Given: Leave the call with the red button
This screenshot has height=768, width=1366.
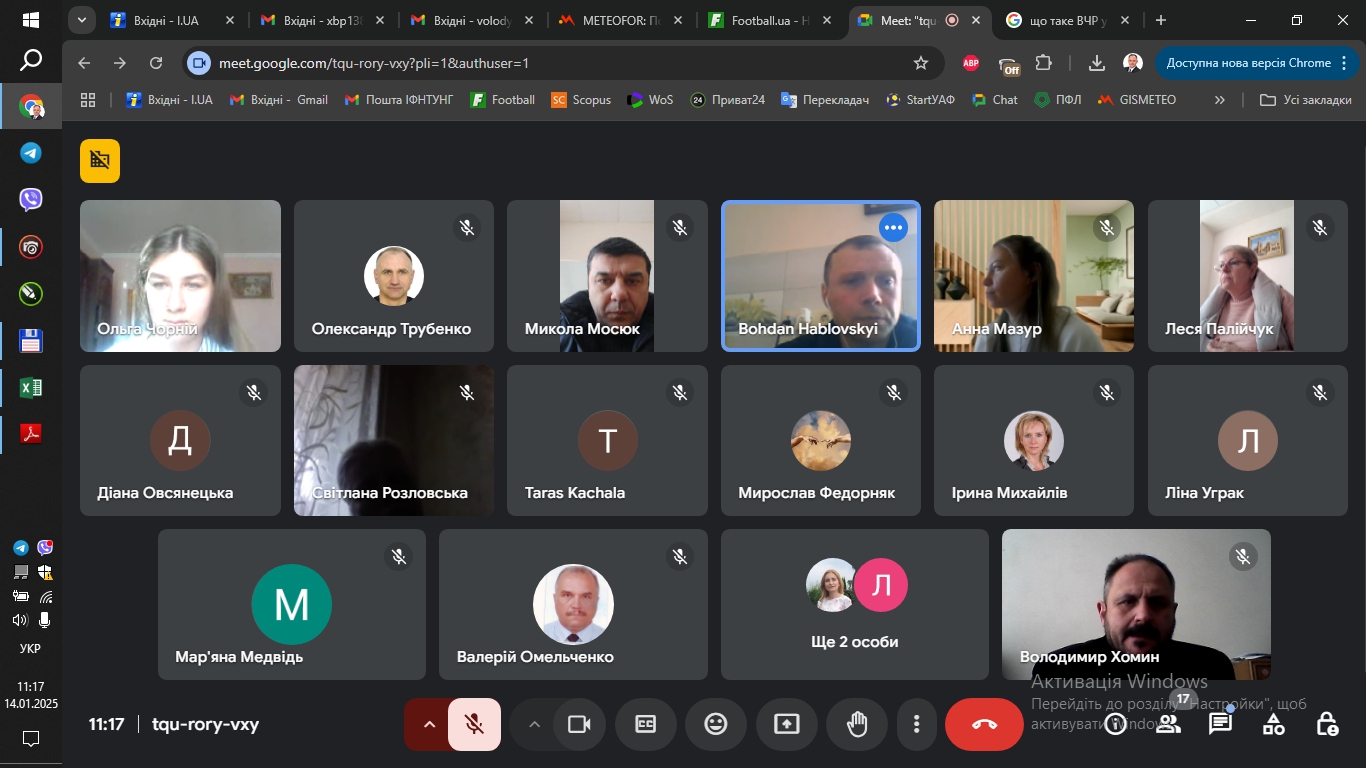Looking at the screenshot, I should (984, 724).
